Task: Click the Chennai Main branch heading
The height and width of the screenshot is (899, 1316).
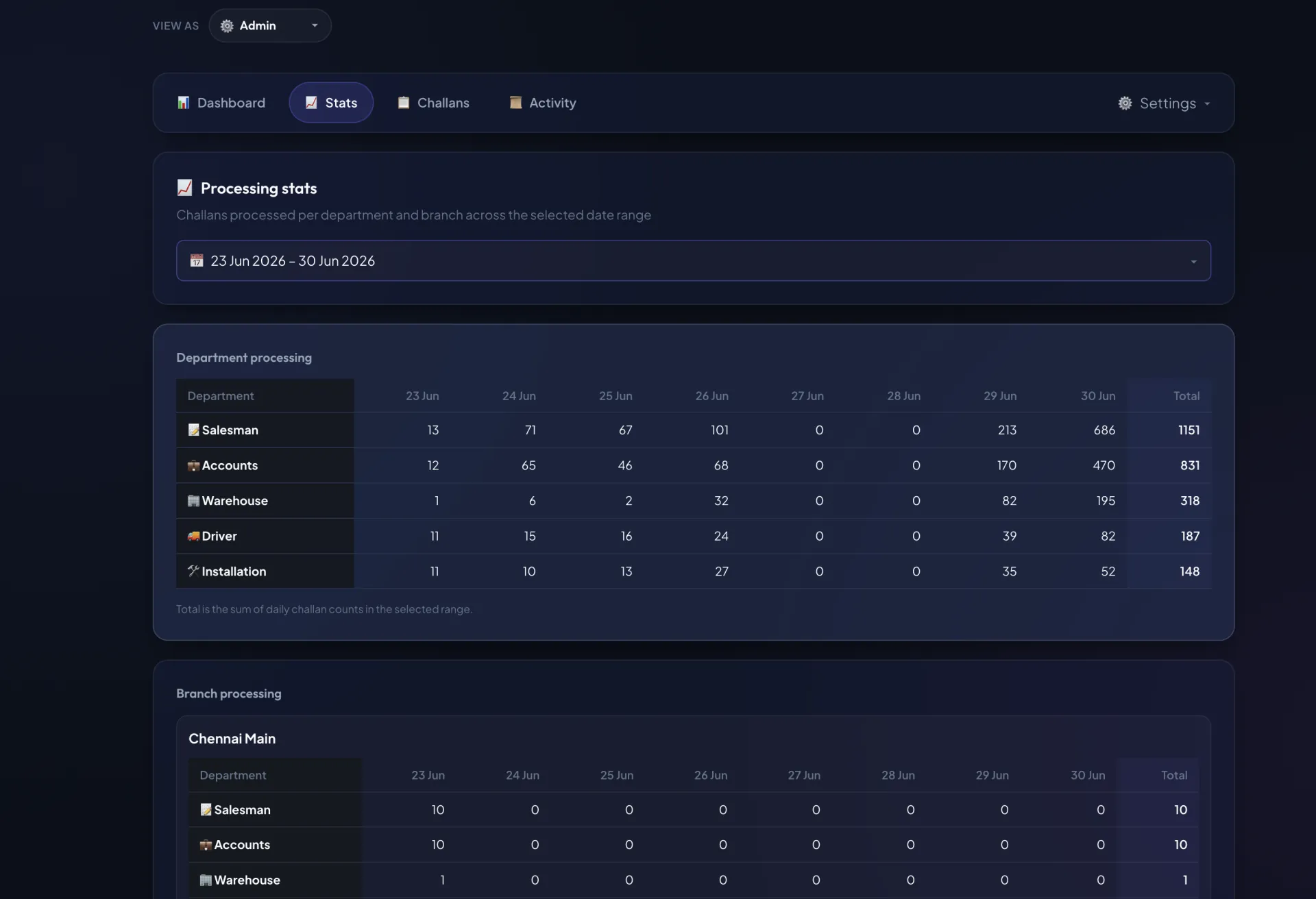Action: (232, 739)
